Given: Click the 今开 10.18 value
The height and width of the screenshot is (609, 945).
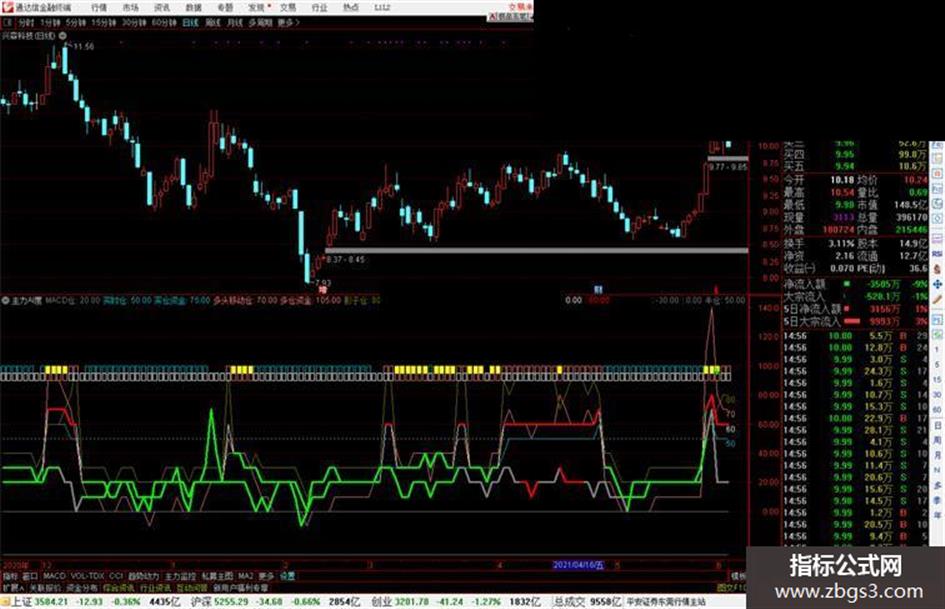Looking at the screenshot, I should 842,180.
